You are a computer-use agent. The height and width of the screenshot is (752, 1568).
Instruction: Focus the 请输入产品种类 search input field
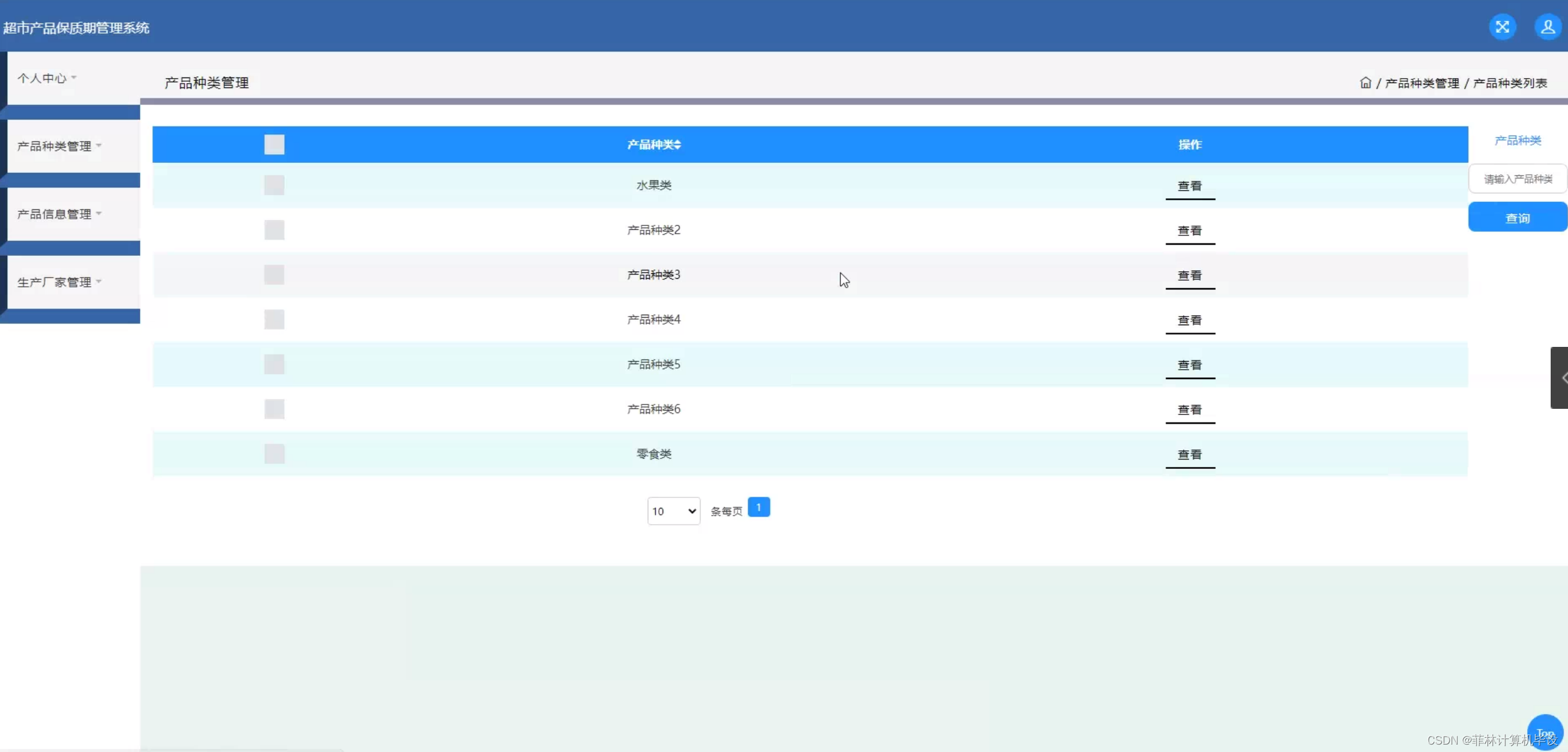click(x=1517, y=179)
